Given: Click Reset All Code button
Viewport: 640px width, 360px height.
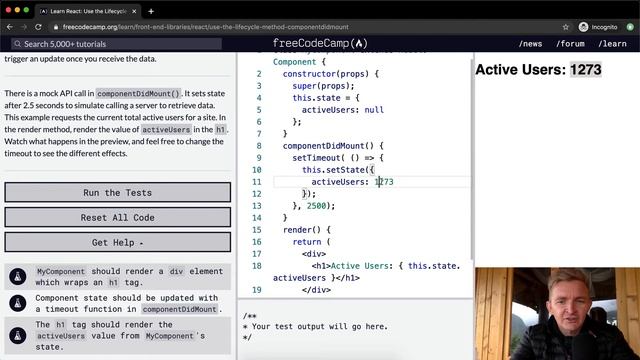Looking at the screenshot, I should 118,217.
